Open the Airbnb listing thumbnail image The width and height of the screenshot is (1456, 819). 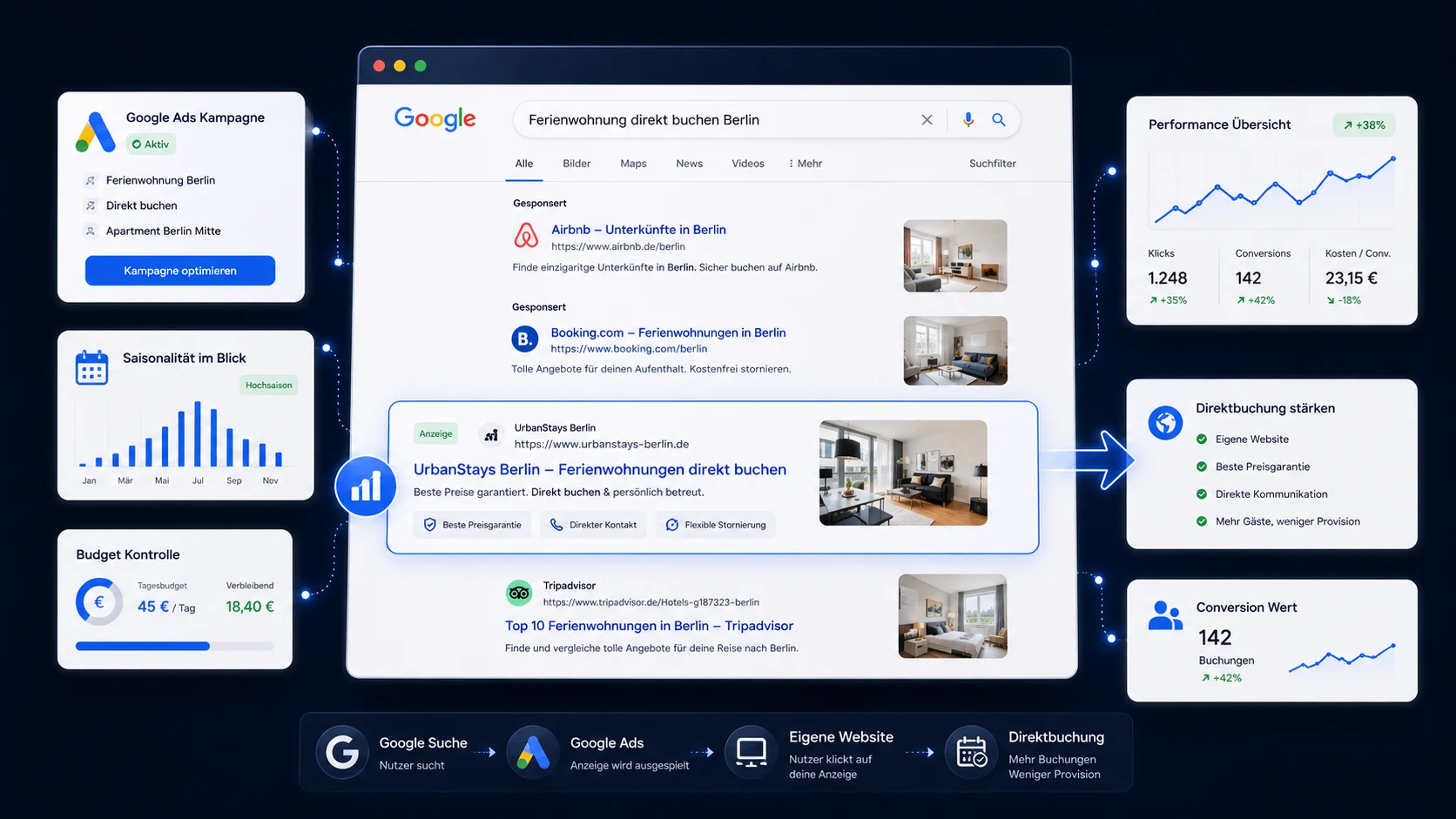tap(955, 256)
